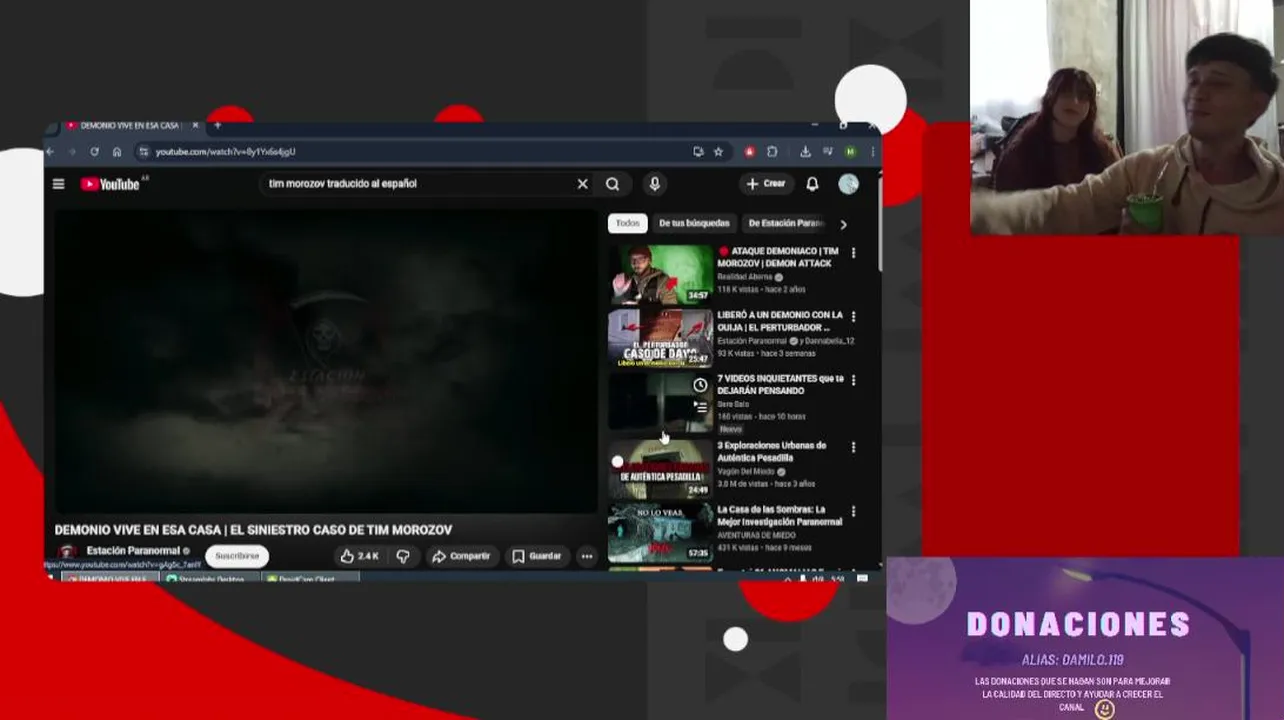The width and height of the screenshot is (1284, 720).
Task: Bookmark this page with the star icon
Action: [x=718, y=152]
